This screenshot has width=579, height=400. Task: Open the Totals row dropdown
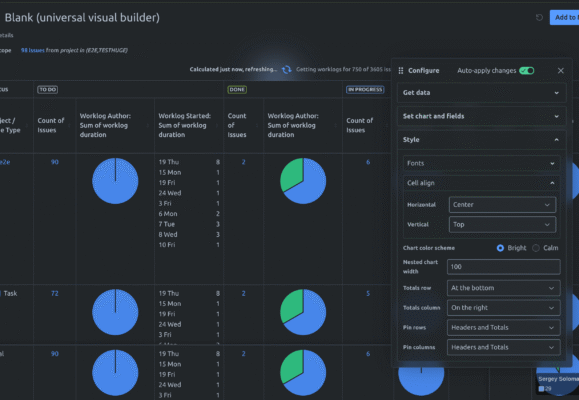point(503,288)
